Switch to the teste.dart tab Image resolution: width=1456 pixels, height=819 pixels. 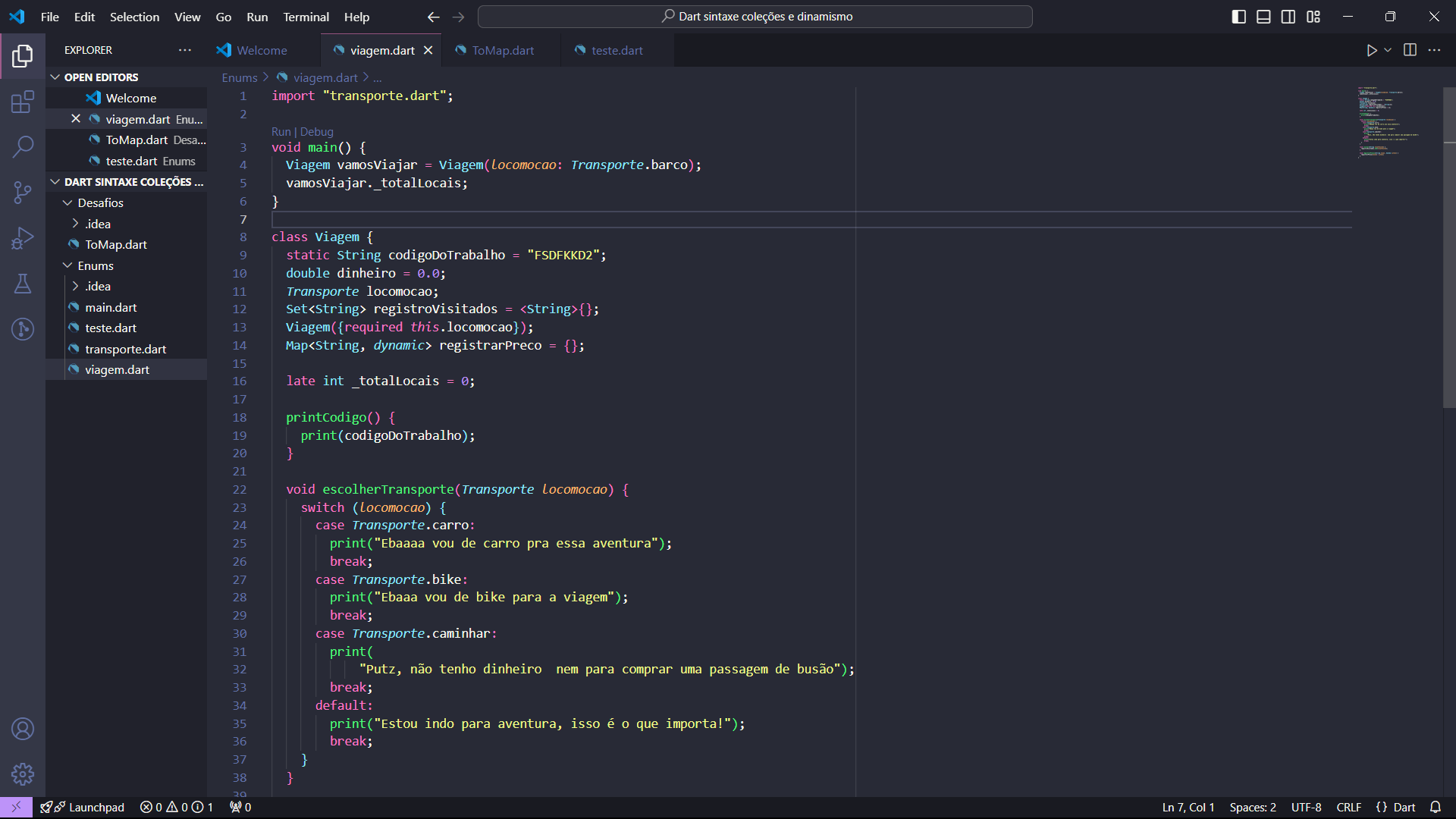(x=617, y=50)
